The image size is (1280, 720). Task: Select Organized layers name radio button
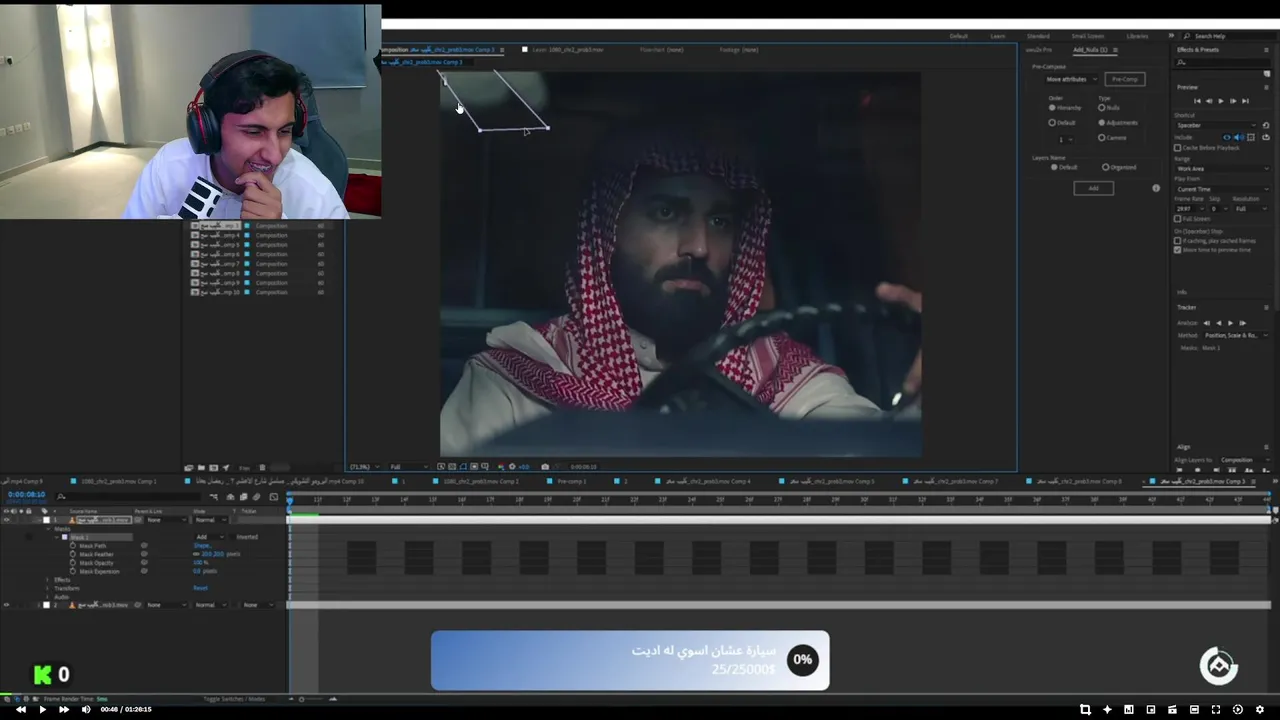1105,167
